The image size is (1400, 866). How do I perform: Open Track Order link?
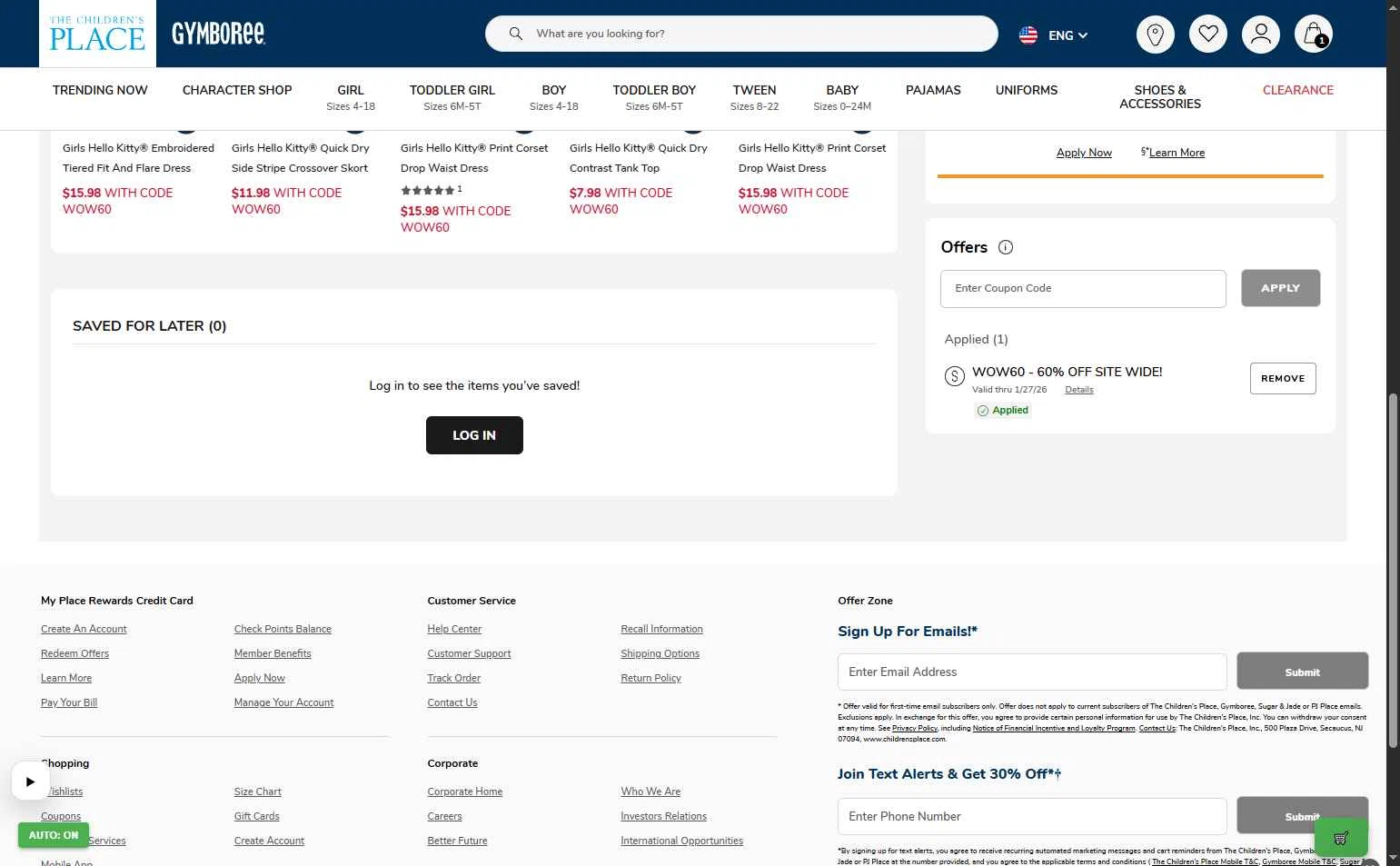[454, 678]
